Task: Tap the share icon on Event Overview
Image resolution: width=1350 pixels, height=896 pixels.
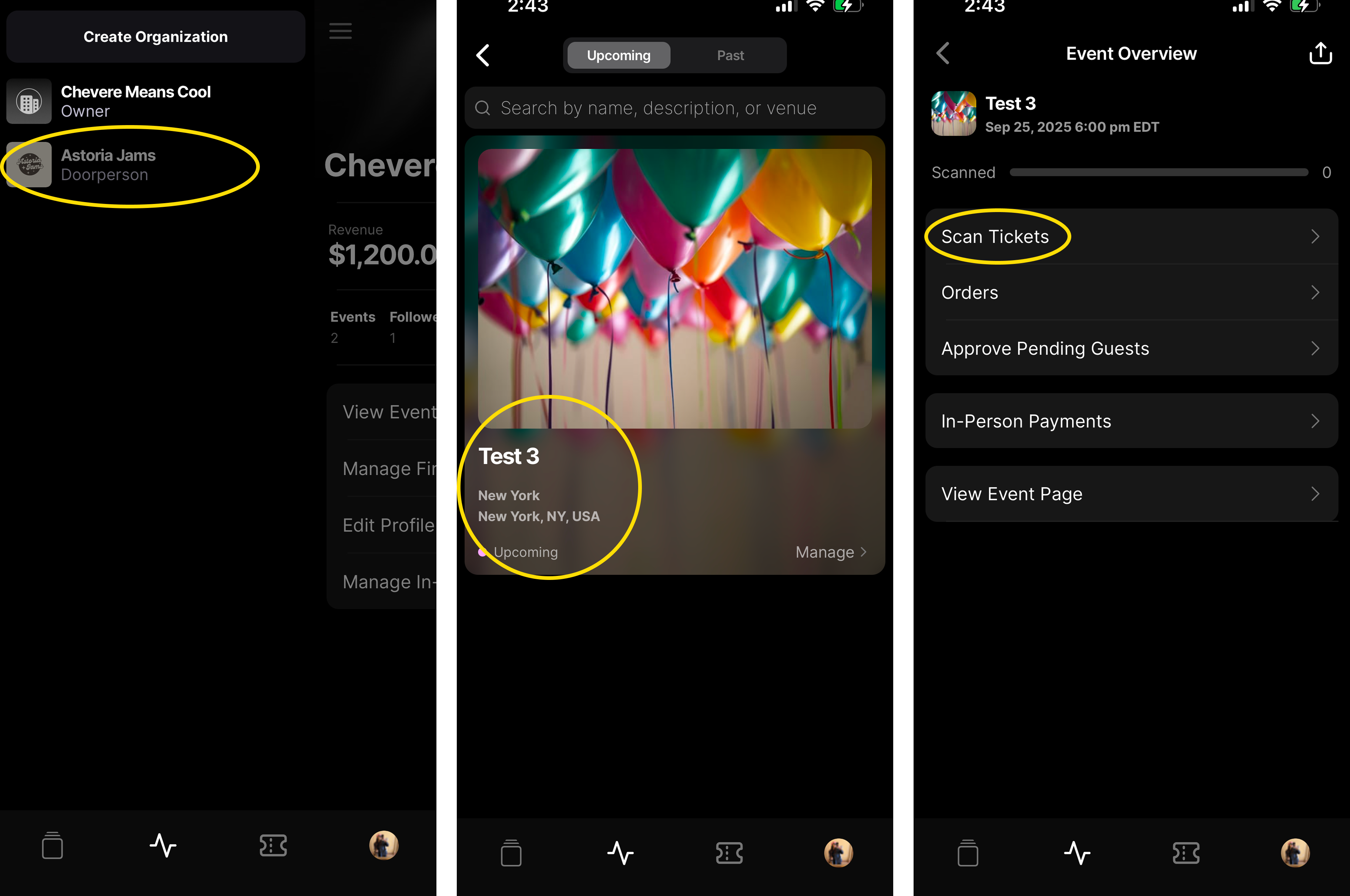Action: [x=1320, y=54]
